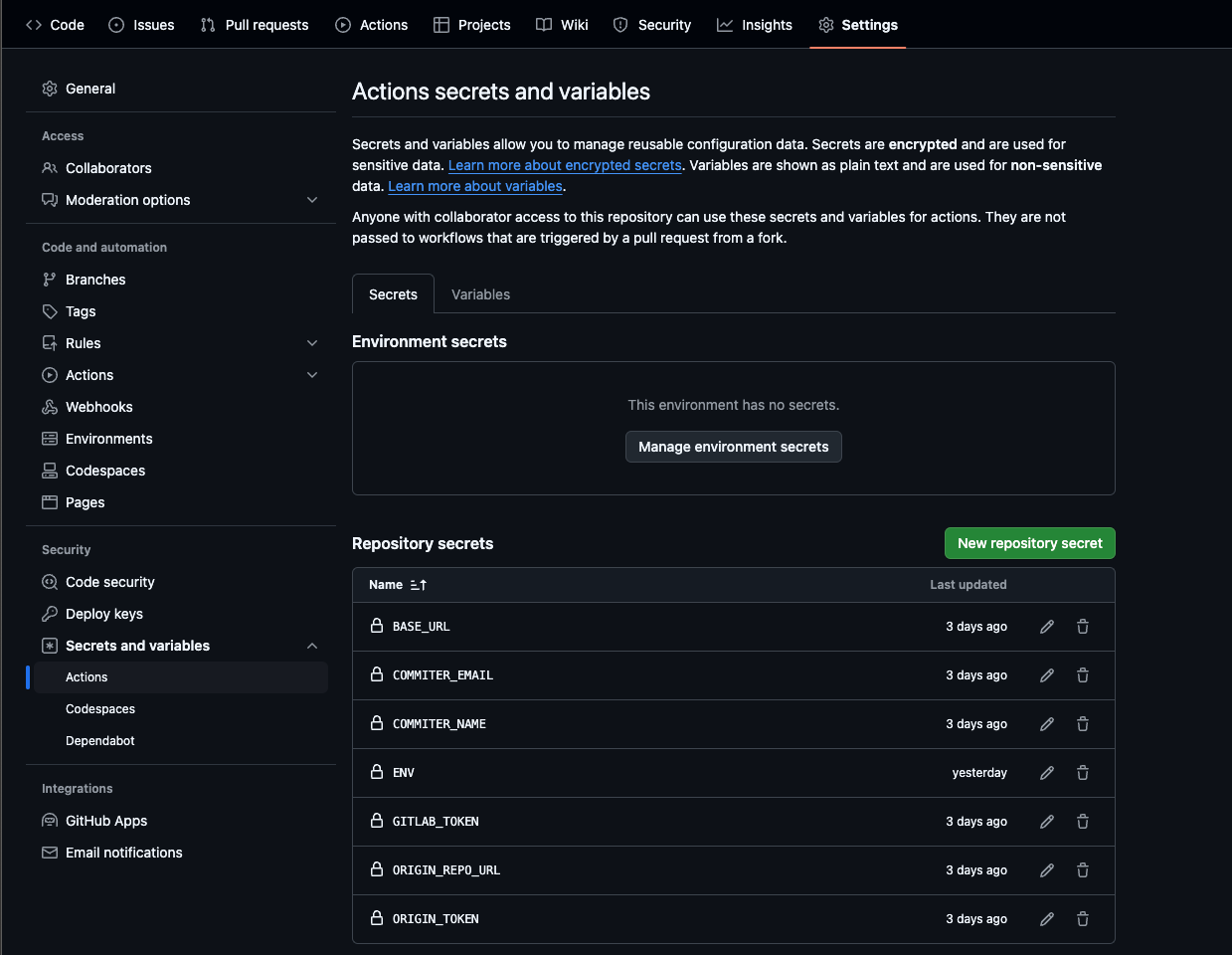This screenshot has width=1232, height=955.
Task: Delete the BASE_URL secret trash icon
Action: pyautogui.click(x=1083, y=627)
